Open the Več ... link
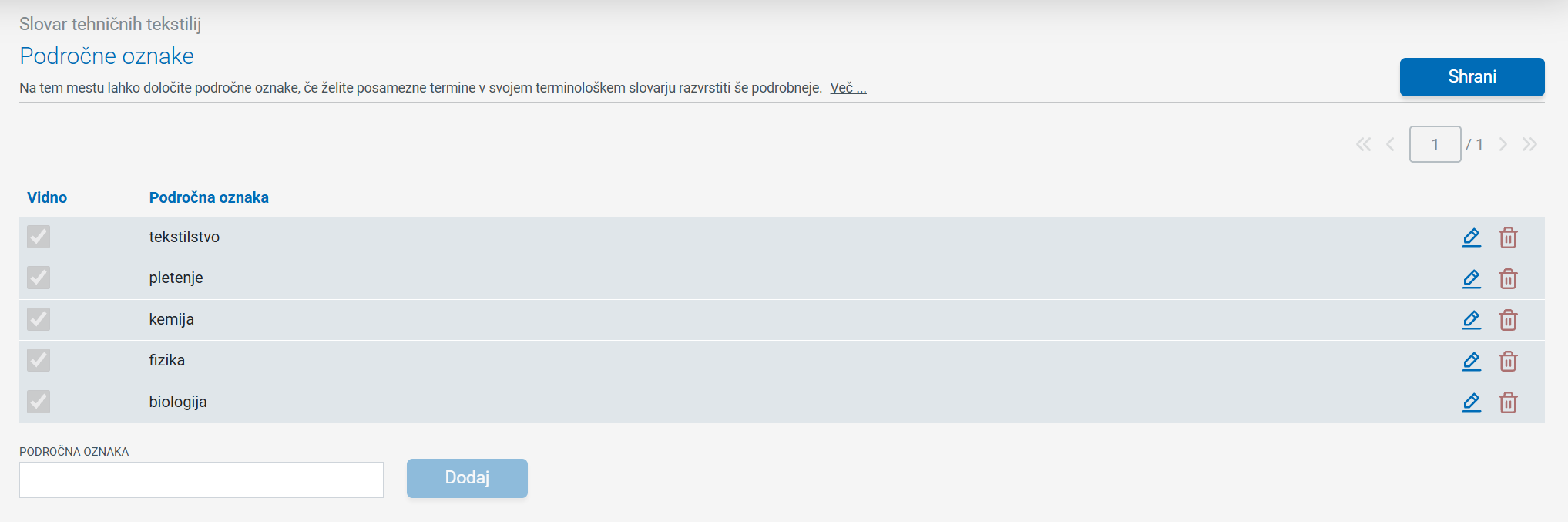Viewport: 1568px width, 522px height. click(848, 88)
